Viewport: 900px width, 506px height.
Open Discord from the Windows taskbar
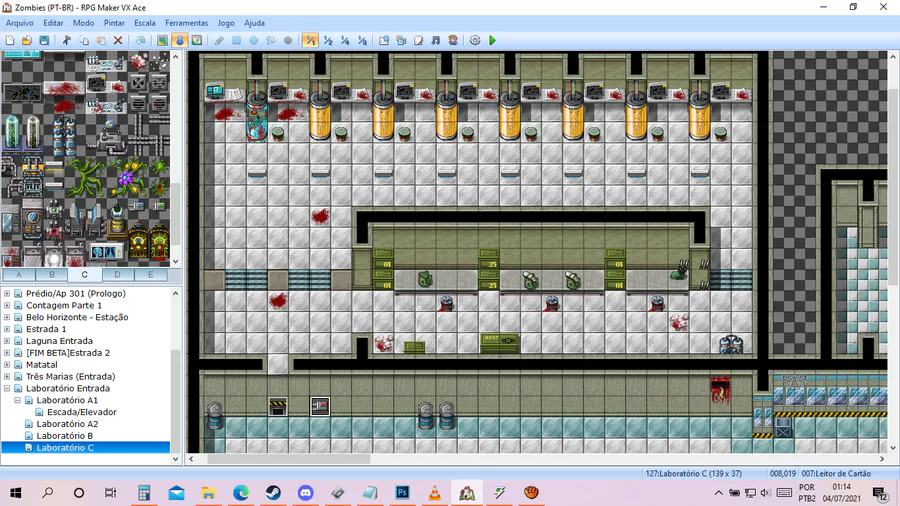click(305, 492)
